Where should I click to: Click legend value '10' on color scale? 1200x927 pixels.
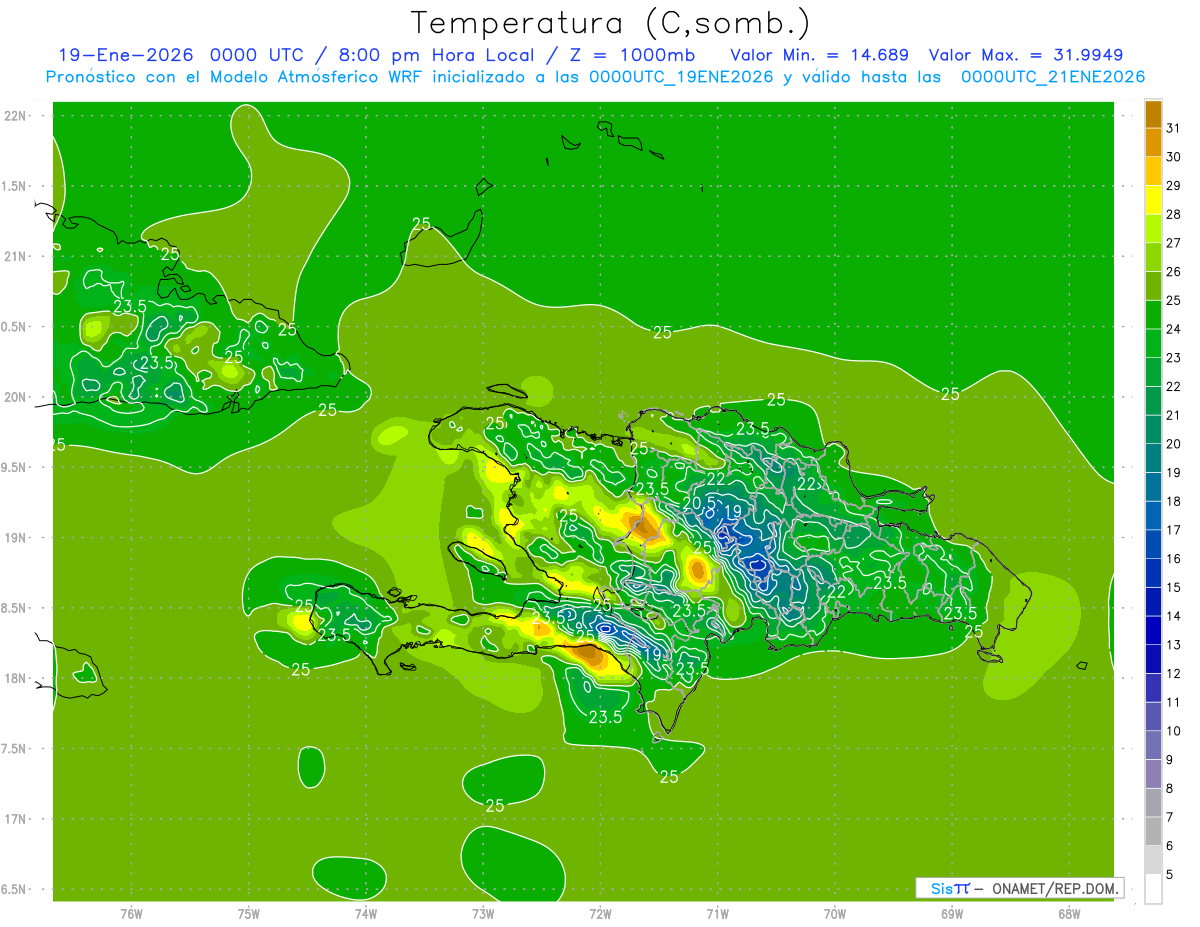1174,731
